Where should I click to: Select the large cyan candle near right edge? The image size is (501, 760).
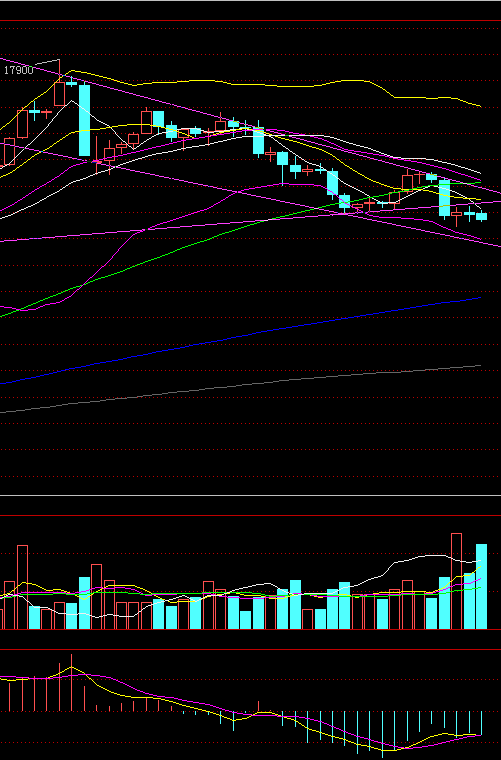pyautogui.click(x=444, y=198)
